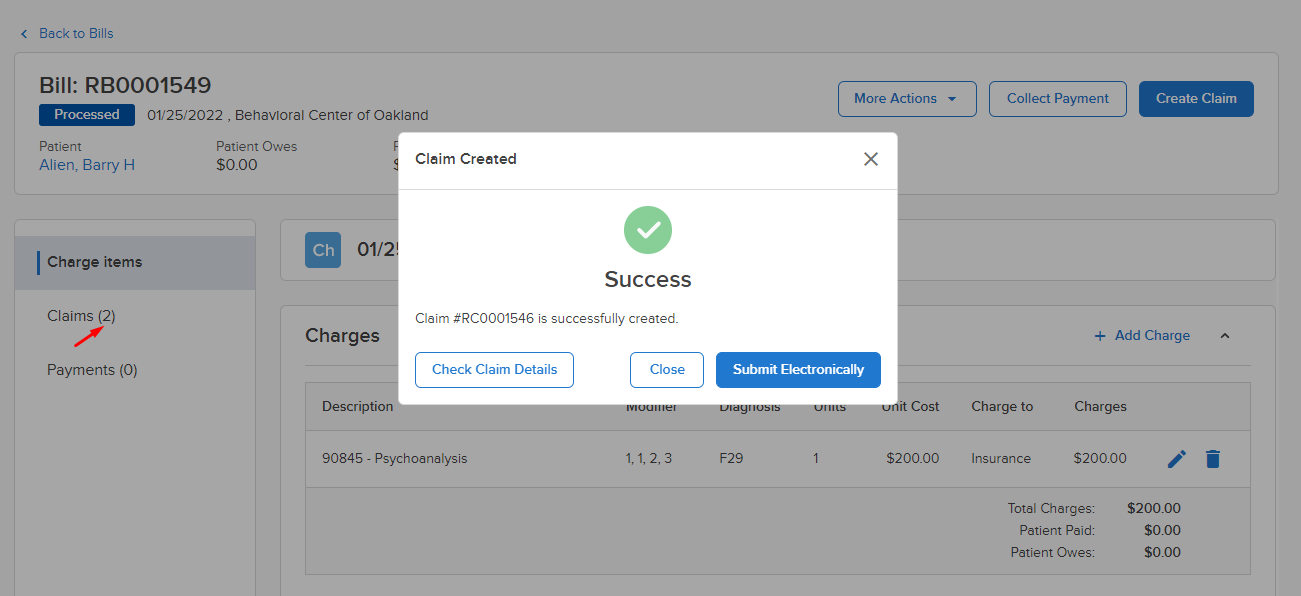Select Charge items in the sidebar

click(x=92, y=261)
